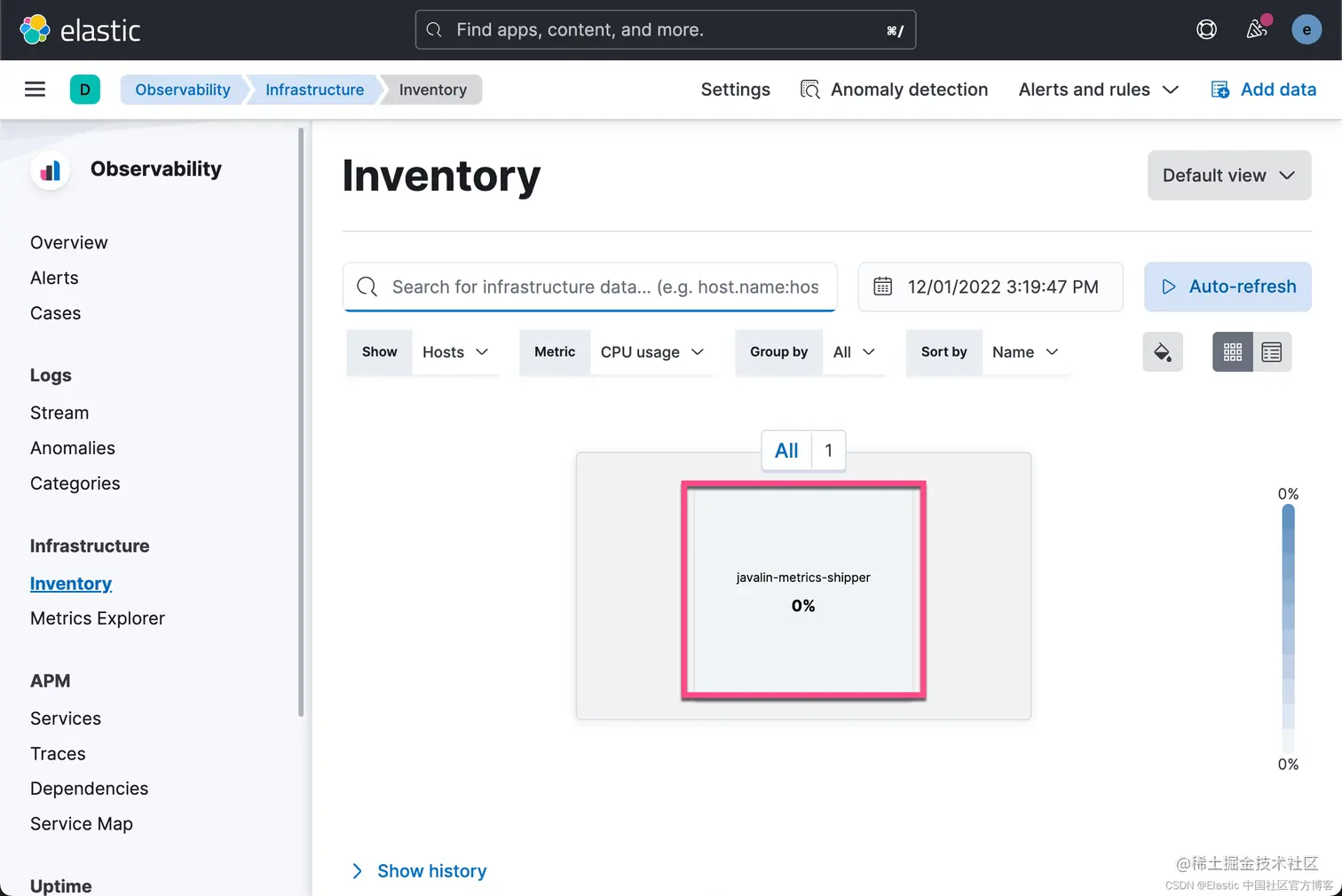This screenshot has height=896, width=1342.
Task: Focus the global Find apps search field
Action: [x=666, y=30]
